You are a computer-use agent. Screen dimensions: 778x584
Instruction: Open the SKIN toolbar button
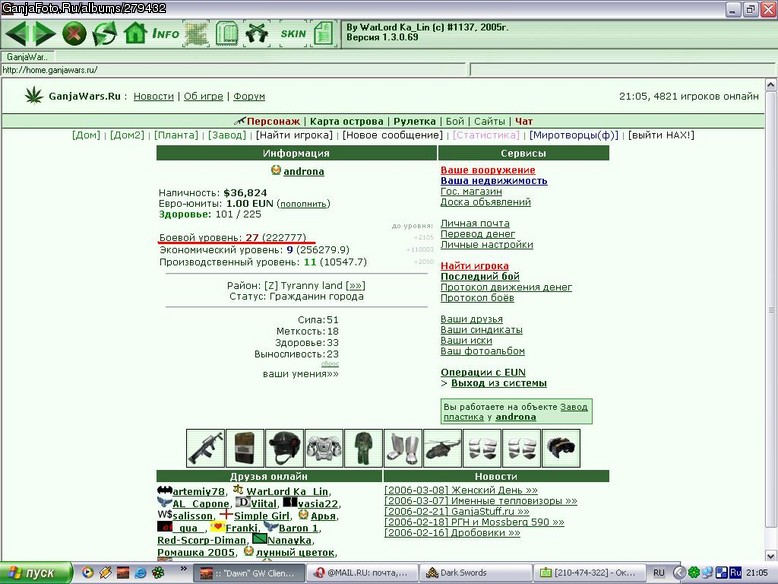coord(293,34)
